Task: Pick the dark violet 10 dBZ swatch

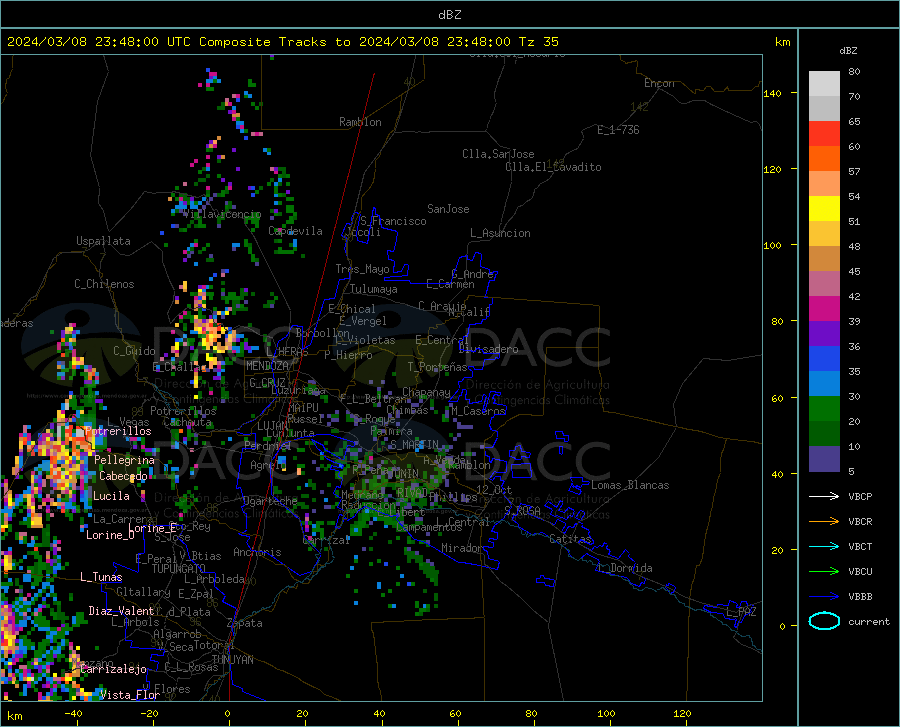Action: 824,458
